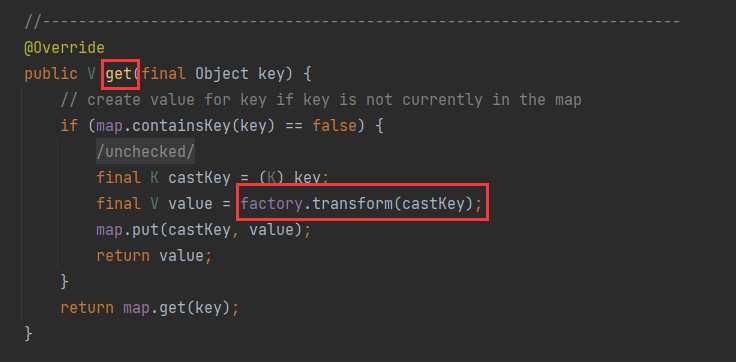
Task: Click the public keyword
Action: point(51,74)
